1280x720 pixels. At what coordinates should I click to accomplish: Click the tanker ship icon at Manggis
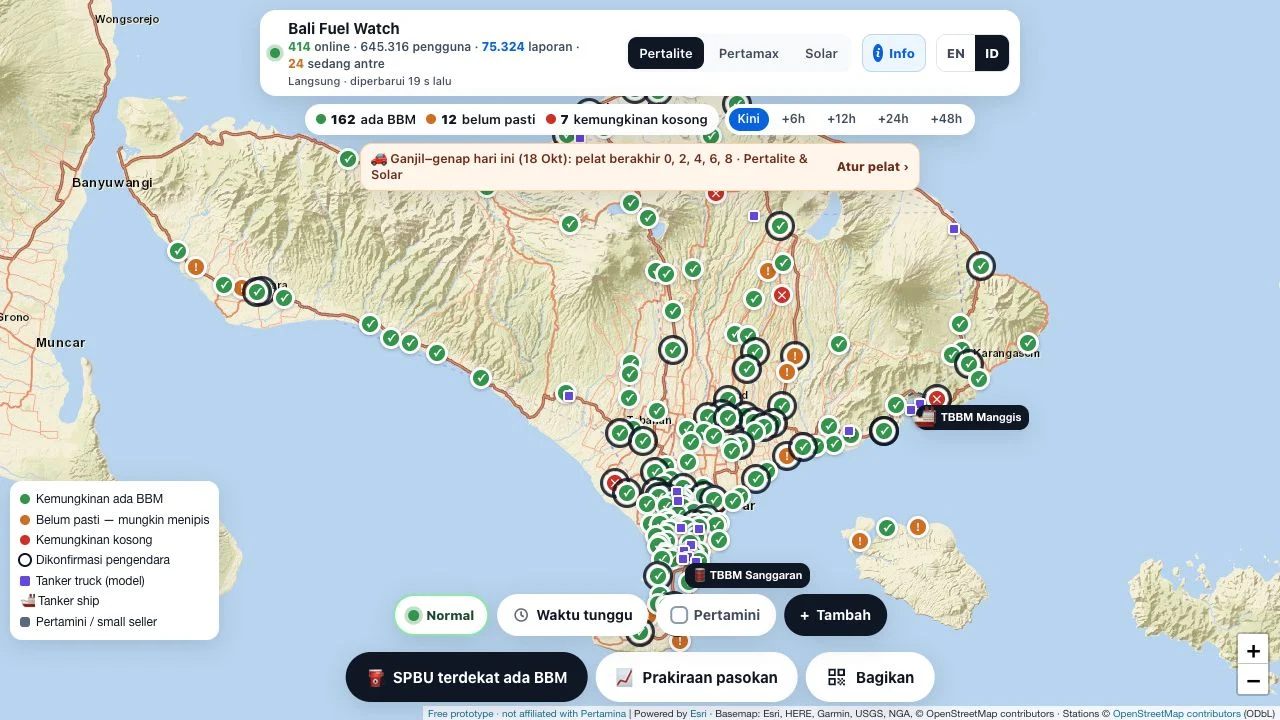[926, 417]
